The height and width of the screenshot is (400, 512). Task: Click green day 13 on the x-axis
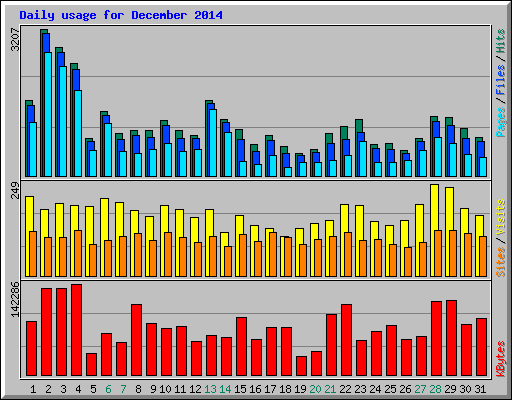(x=210, y=389)
